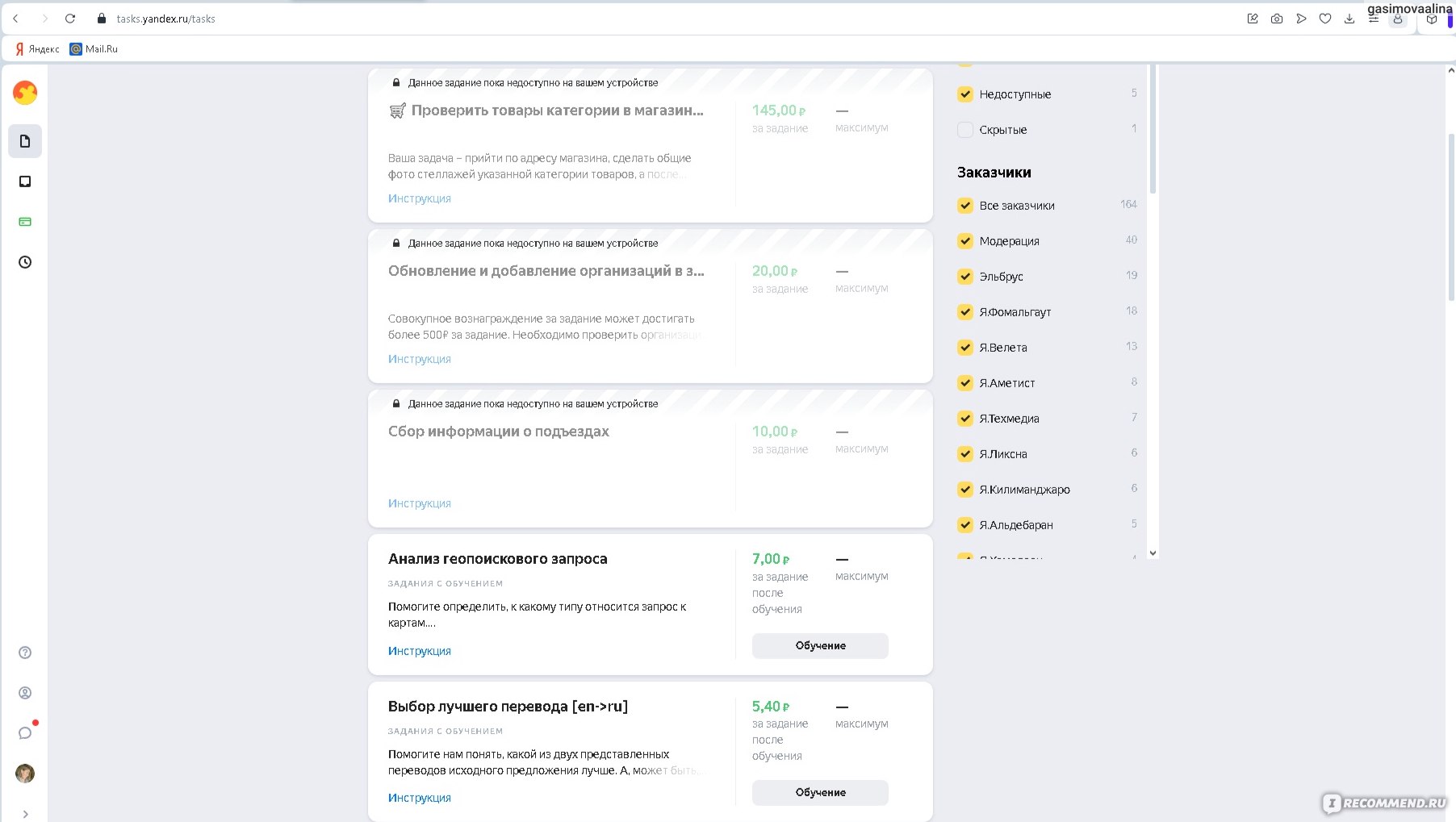Open the Yandex Tasks logo home
Screen dimensions: 1456x822
pos(25,93)
